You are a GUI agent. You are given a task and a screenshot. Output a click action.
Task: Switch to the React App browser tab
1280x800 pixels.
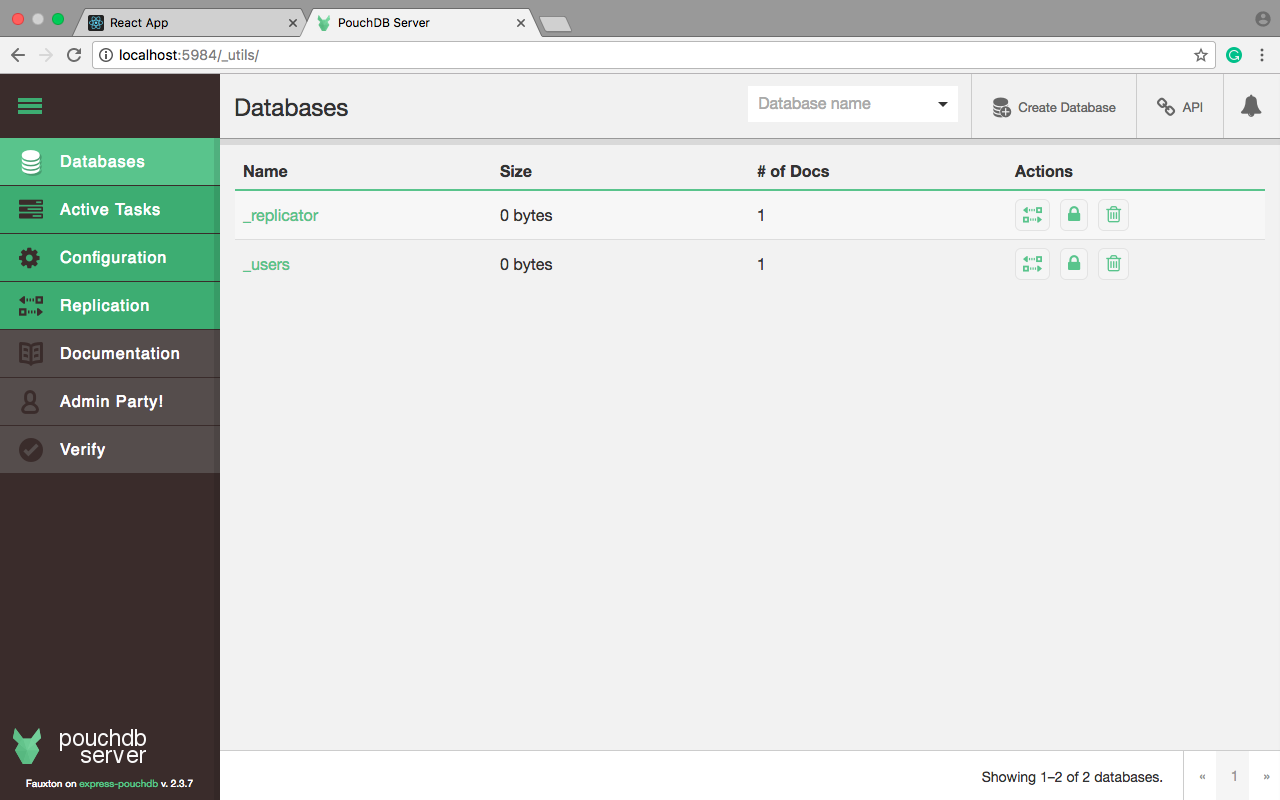190,22
